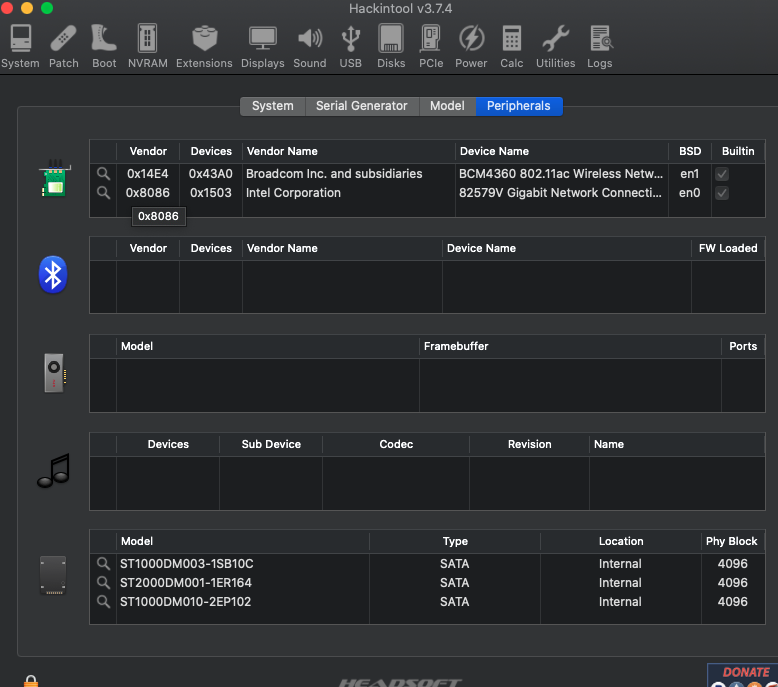Open the Calc toolbar section
The height and width of the screenshot is (687, 778).
512,47
